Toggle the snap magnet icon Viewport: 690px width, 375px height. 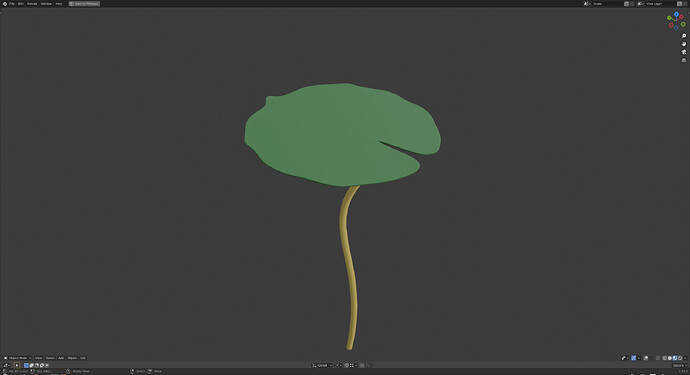[x=346, y=365]
